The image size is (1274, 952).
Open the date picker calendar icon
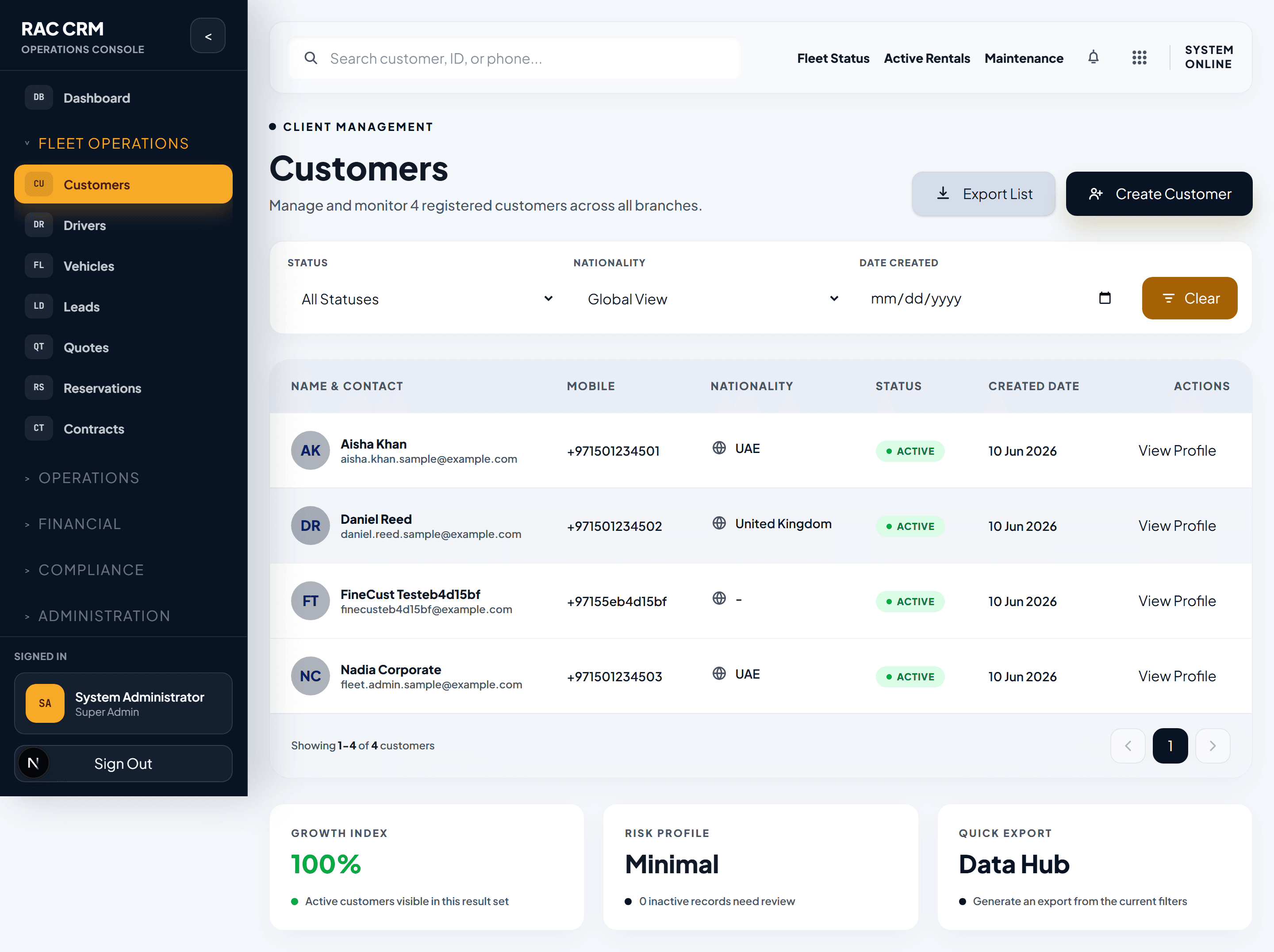(x=1105, y=298)
